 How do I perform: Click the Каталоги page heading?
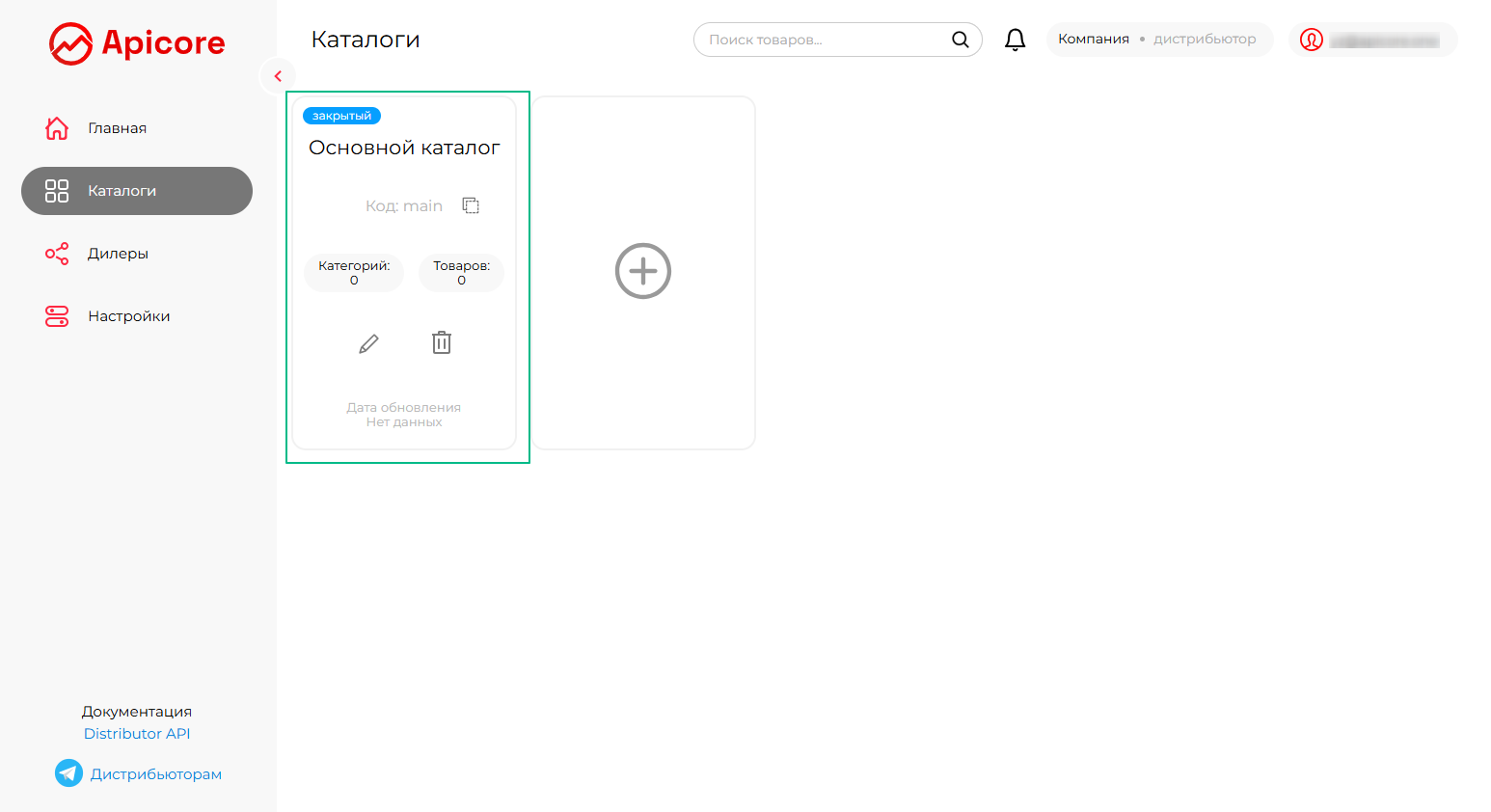(x=366, y=40)
